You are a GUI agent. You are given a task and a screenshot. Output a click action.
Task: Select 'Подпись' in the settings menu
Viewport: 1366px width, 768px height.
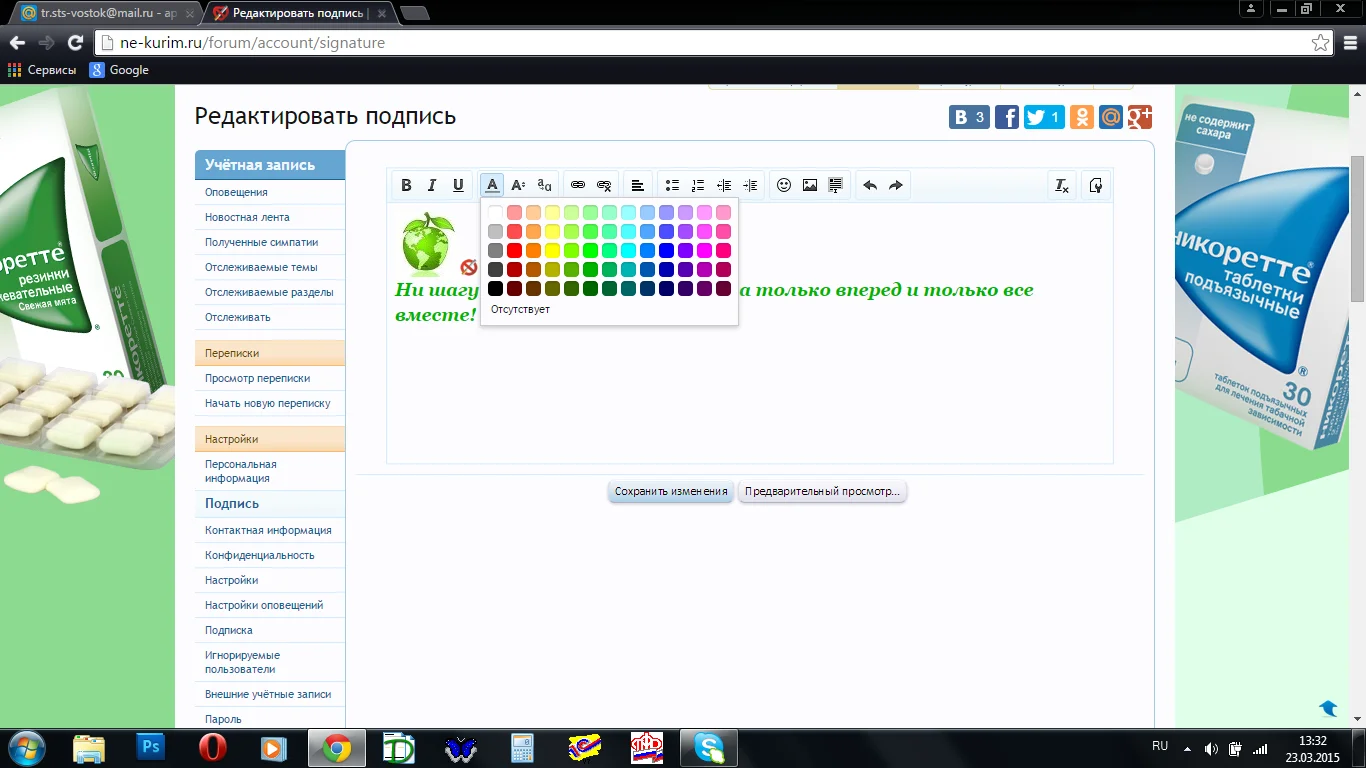232,504
